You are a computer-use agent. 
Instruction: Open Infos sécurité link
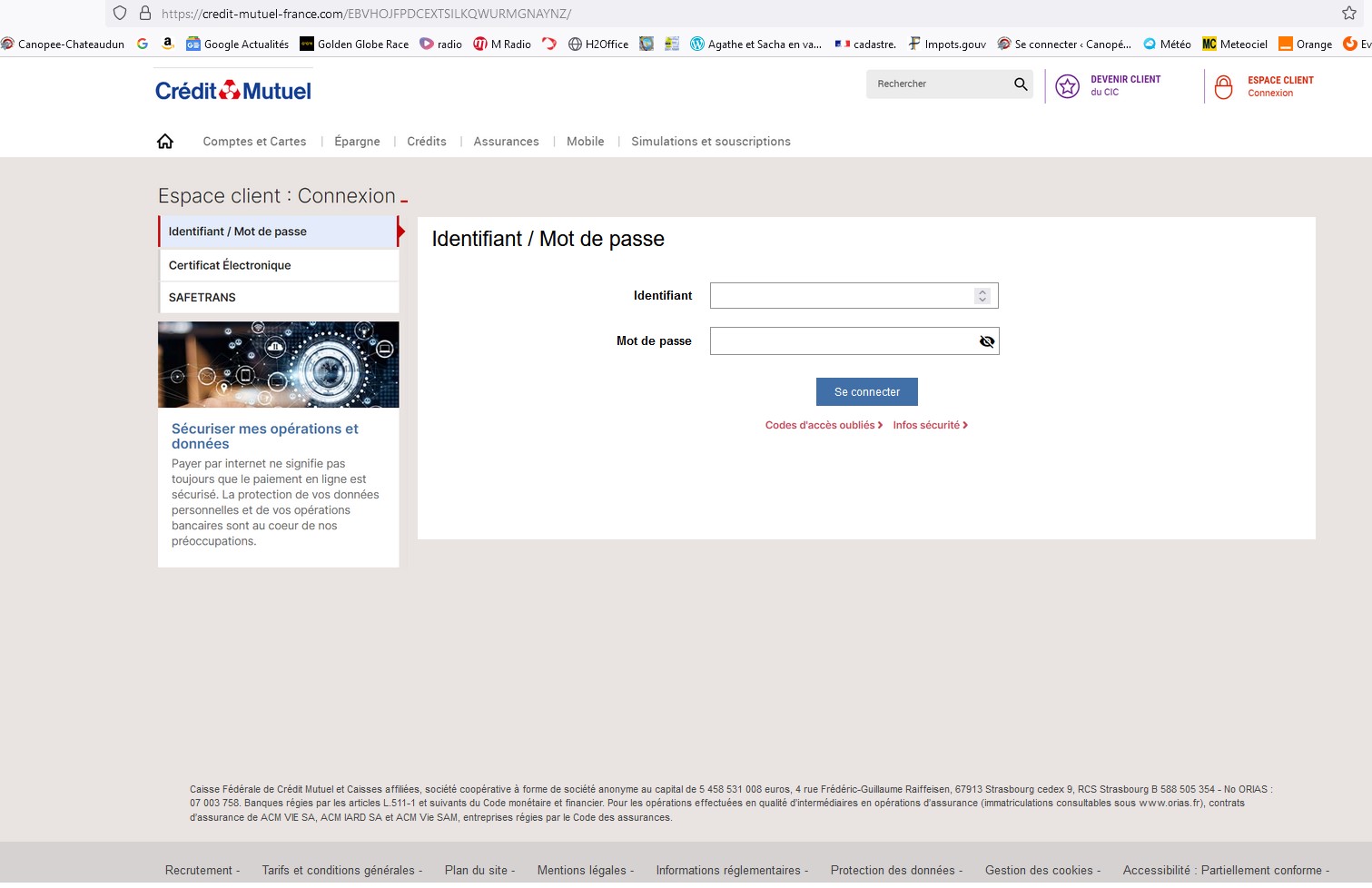(931, 425)
